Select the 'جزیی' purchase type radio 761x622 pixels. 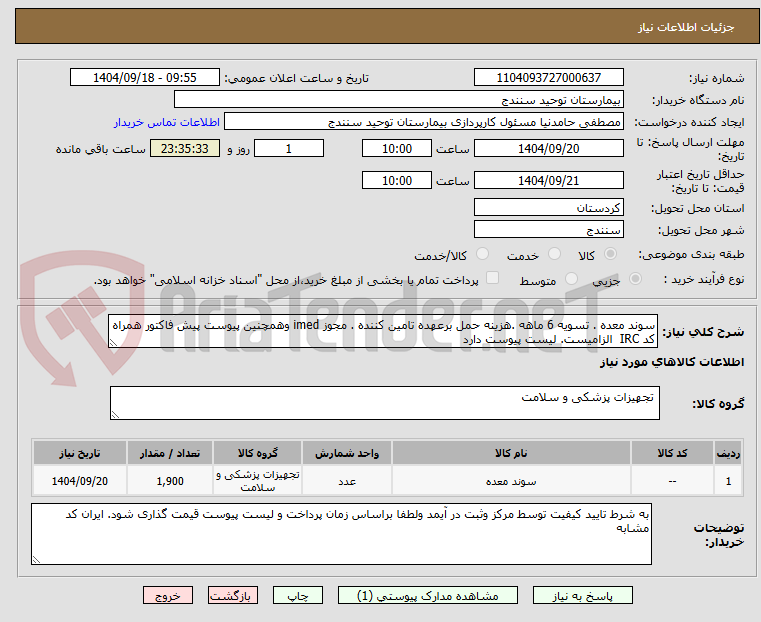coord(635,278)
